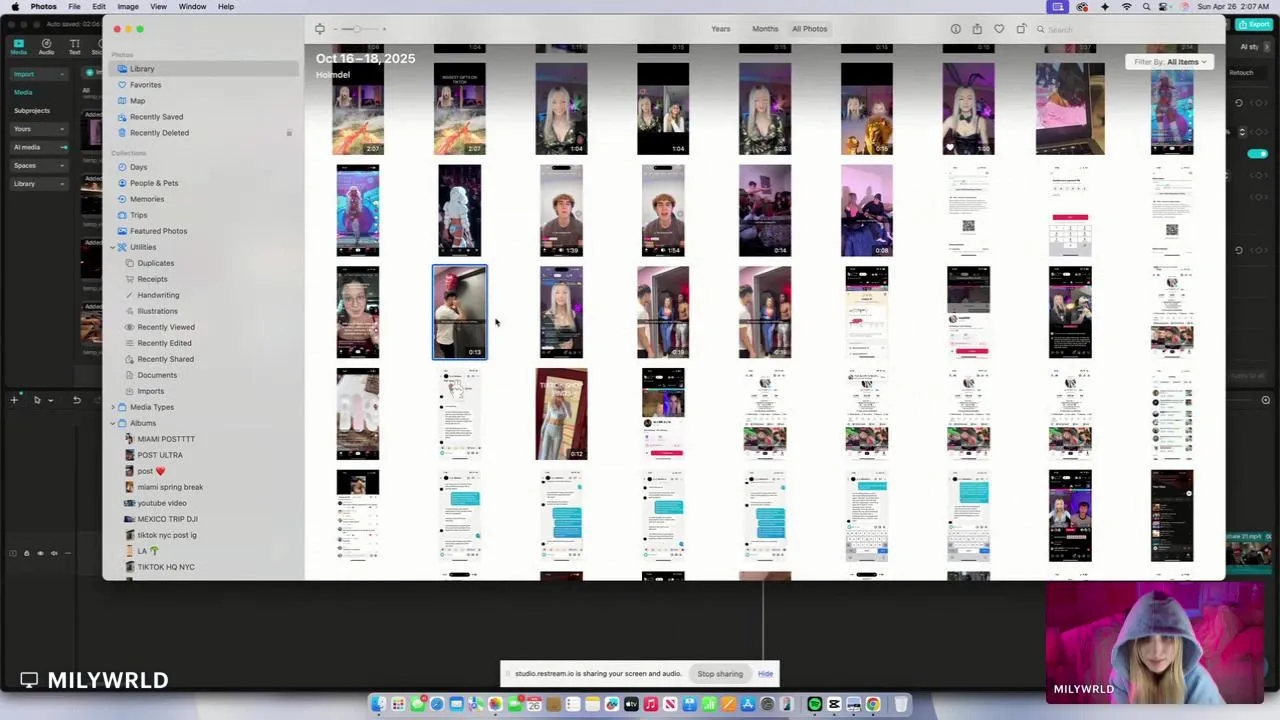This screenshot has width=1280, height=720.
Task: Click the Export button in CapCut
Action: tap(1253, 24)
